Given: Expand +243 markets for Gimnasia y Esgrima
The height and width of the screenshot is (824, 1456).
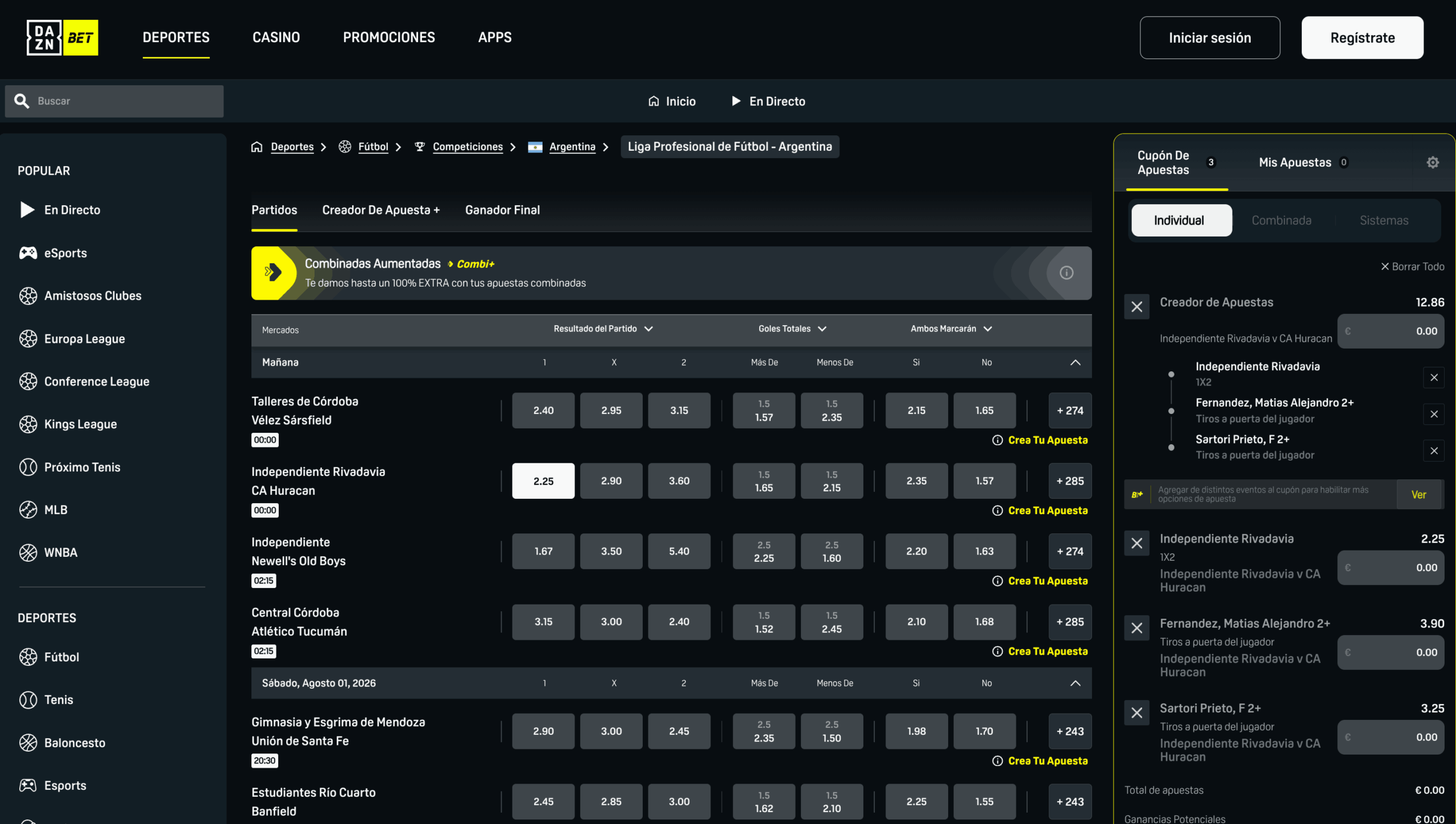Looking at the screenshot, I should pyautogui.click(x=1070, y=731).
